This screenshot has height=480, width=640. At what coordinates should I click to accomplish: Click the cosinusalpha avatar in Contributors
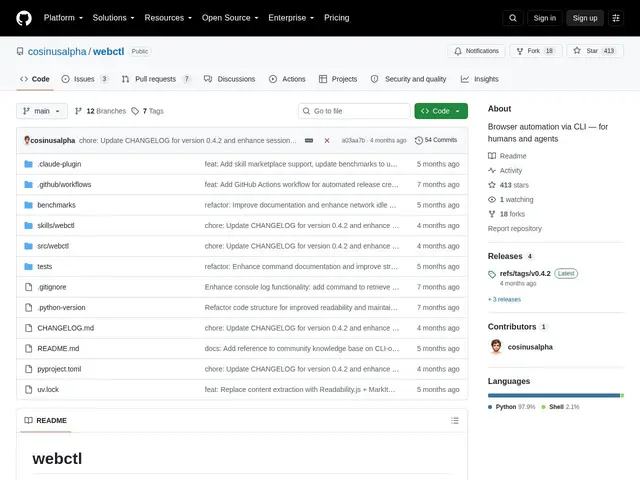pos(496,347)
